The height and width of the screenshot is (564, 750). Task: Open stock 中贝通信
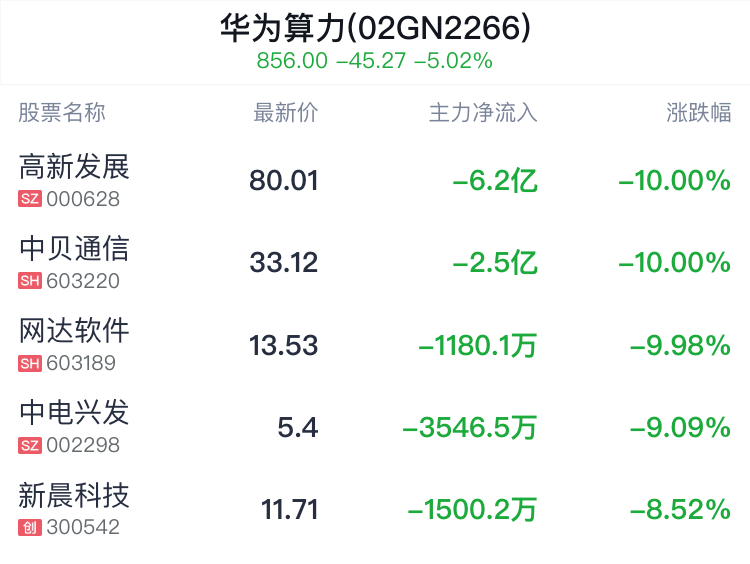tap(75, 248)
